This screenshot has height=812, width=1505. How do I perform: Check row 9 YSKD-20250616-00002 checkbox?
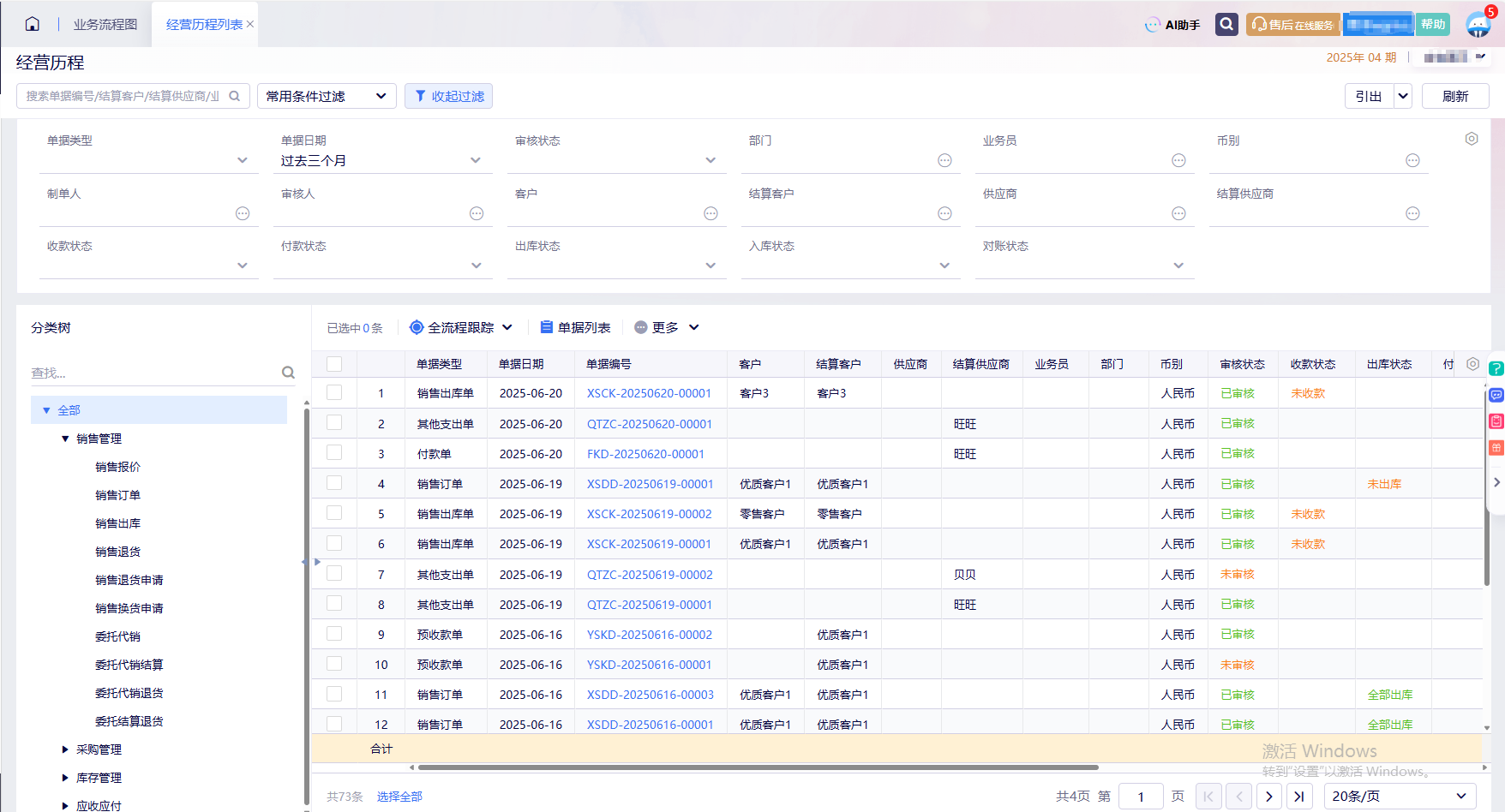pyautogui.click(x=334, y=634)
